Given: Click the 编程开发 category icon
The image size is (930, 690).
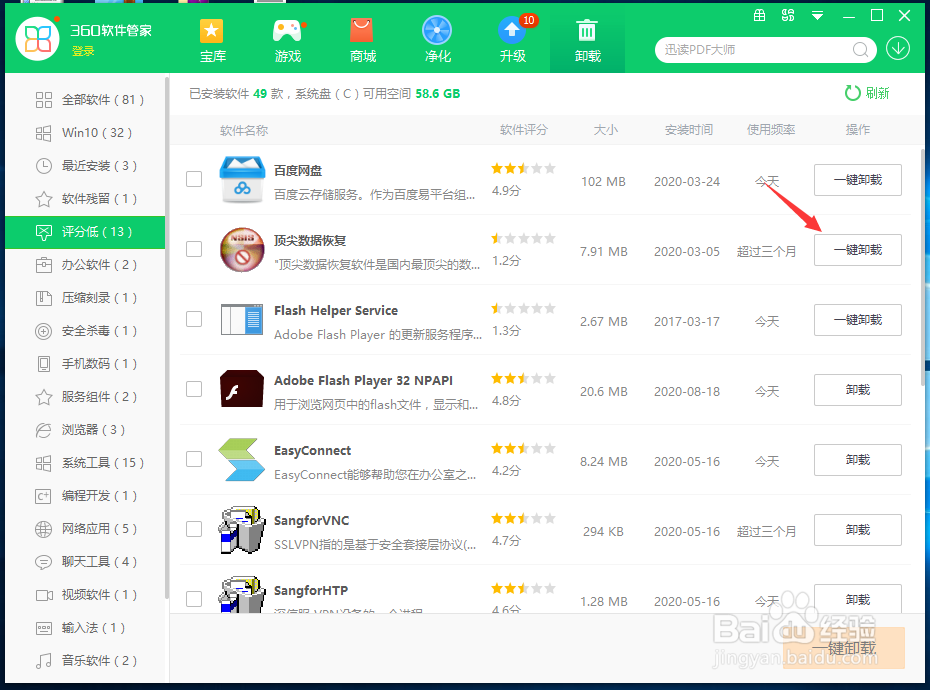Looking at the screenshot, I should (43, 496).
